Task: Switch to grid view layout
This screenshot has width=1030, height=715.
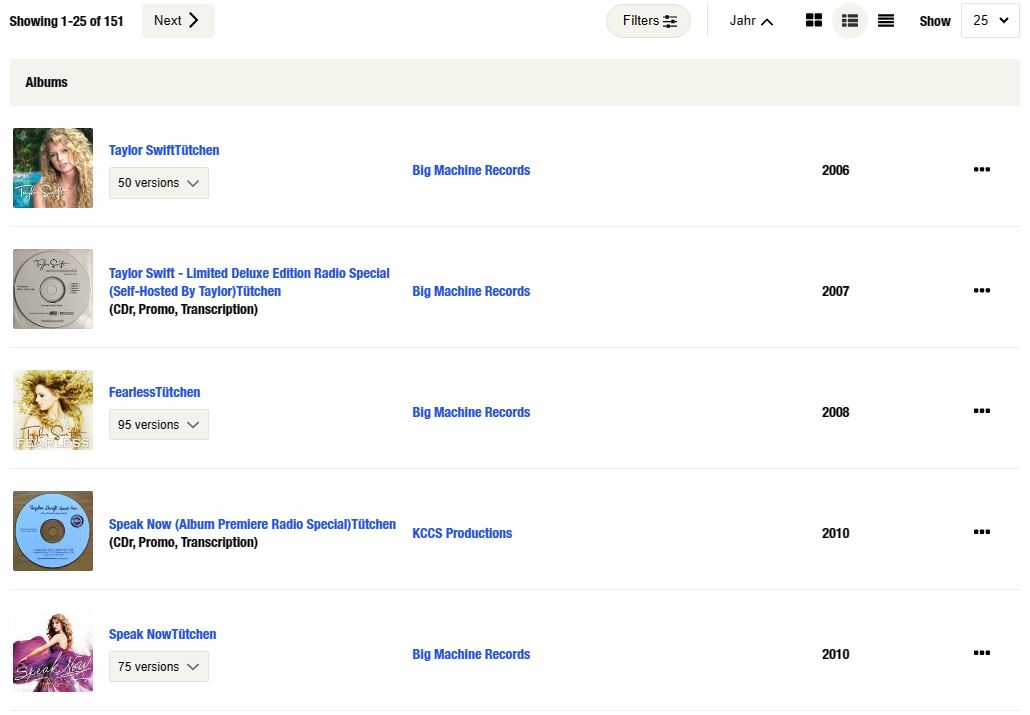Action: (x=814, y=20)
